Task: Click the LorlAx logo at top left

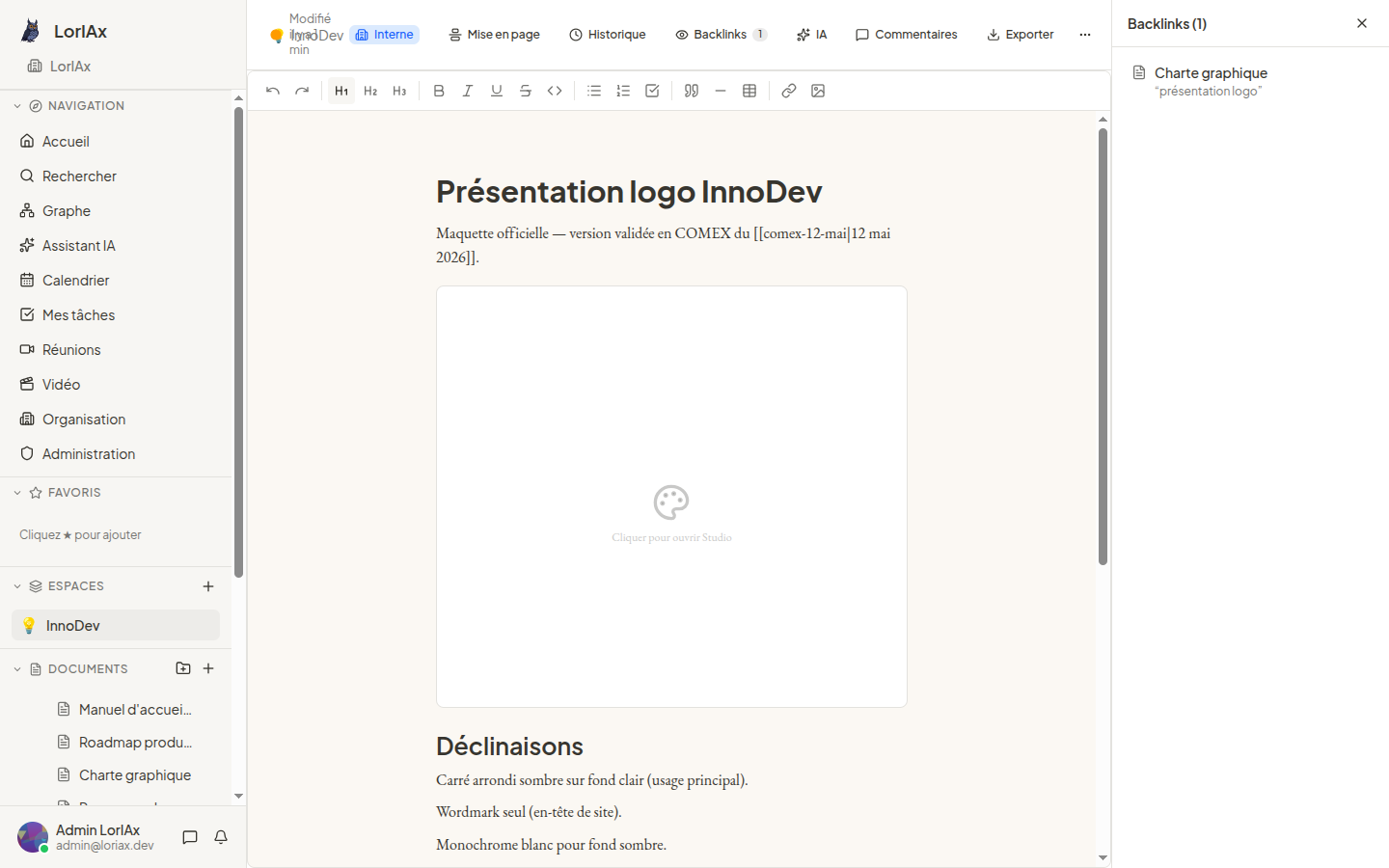Action: click(31, 31)
